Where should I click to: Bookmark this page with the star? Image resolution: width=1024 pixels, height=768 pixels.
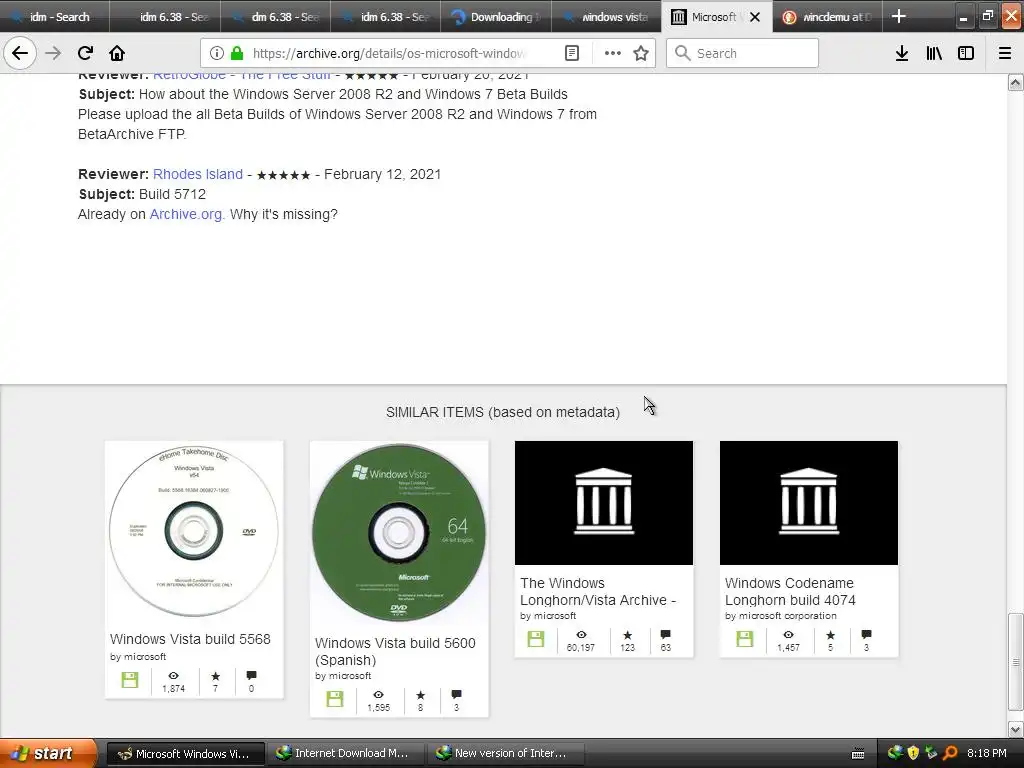641,54
